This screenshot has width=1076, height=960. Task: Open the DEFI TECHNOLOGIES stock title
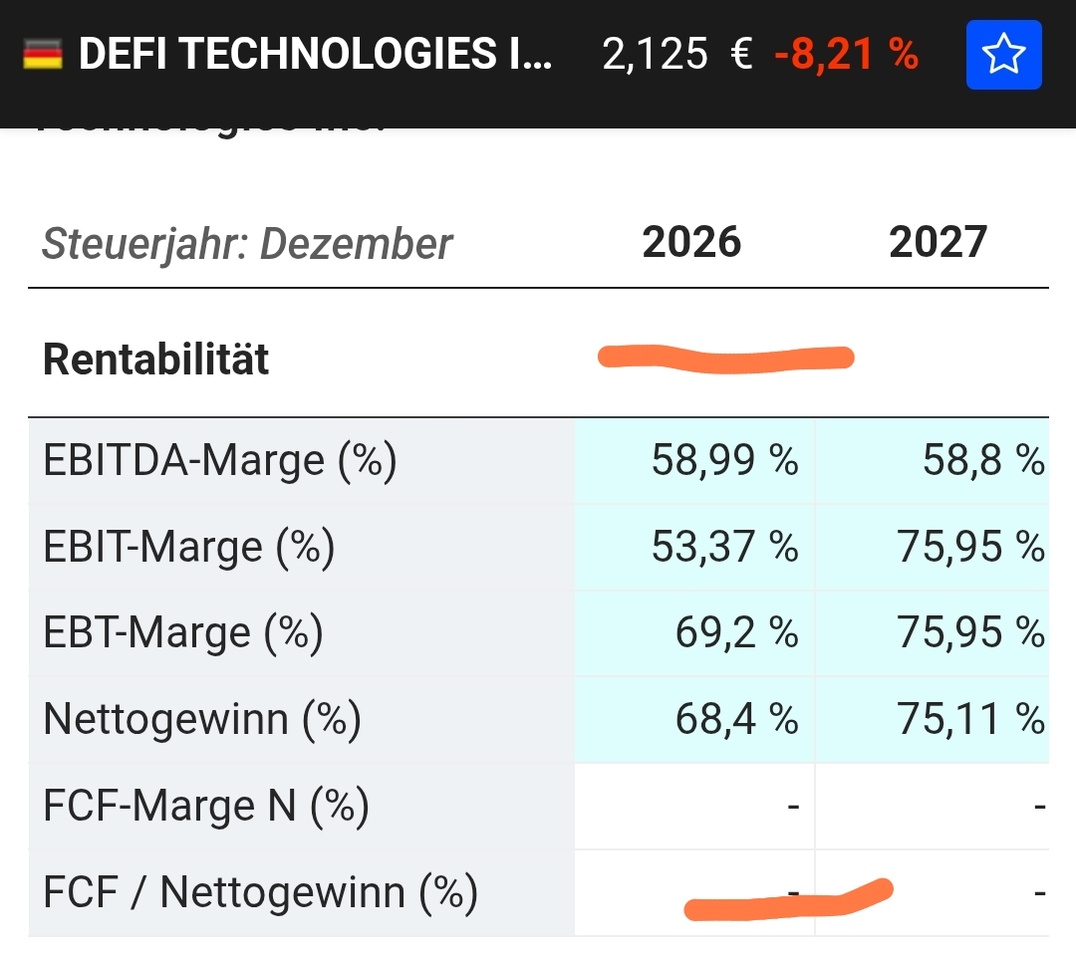pyautogui.click(x=314, y=55)
